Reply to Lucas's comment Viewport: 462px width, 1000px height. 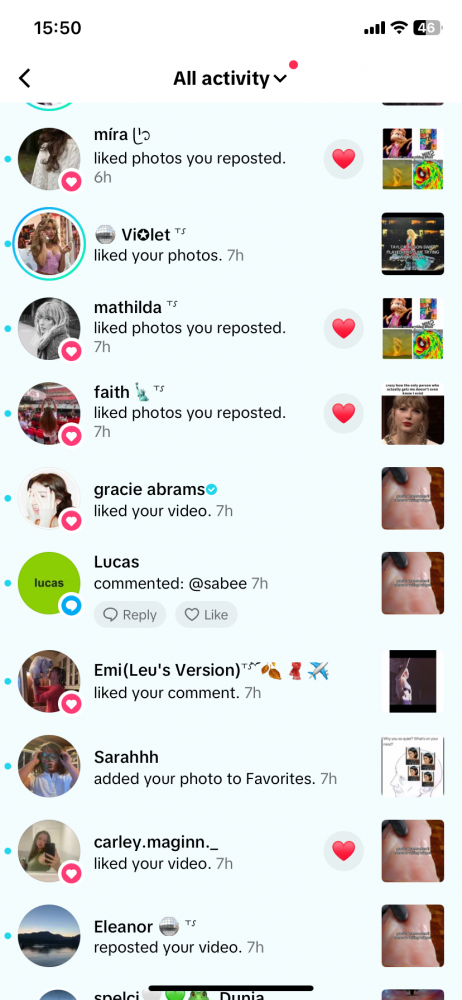[130, 615]
